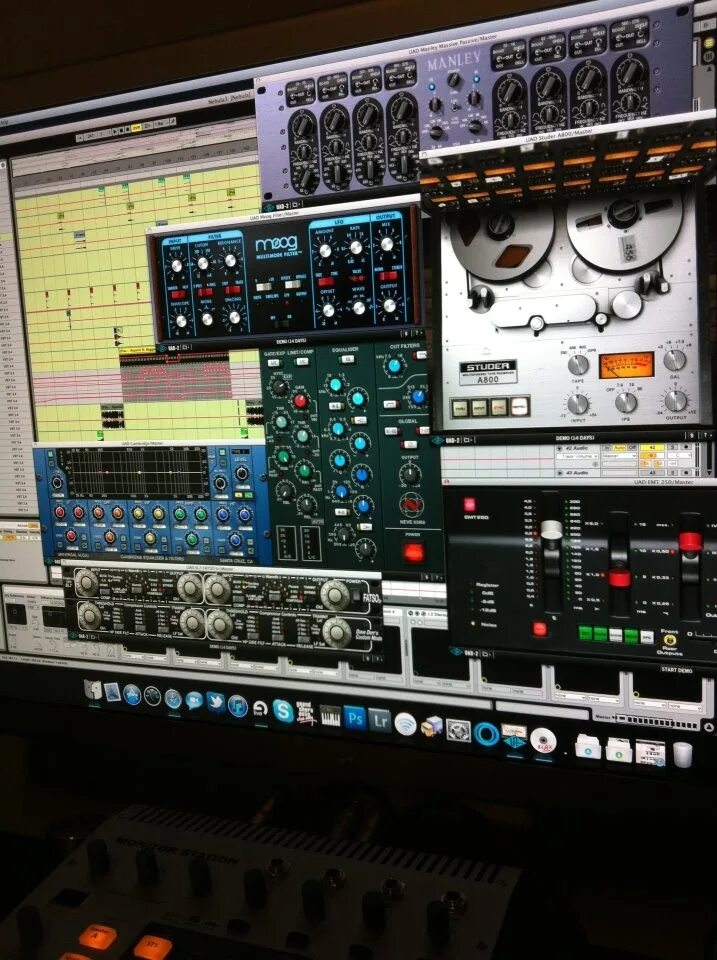Toggle the Neve equaliser in button
The image size is (717, 960).
(x=347, y=359)
